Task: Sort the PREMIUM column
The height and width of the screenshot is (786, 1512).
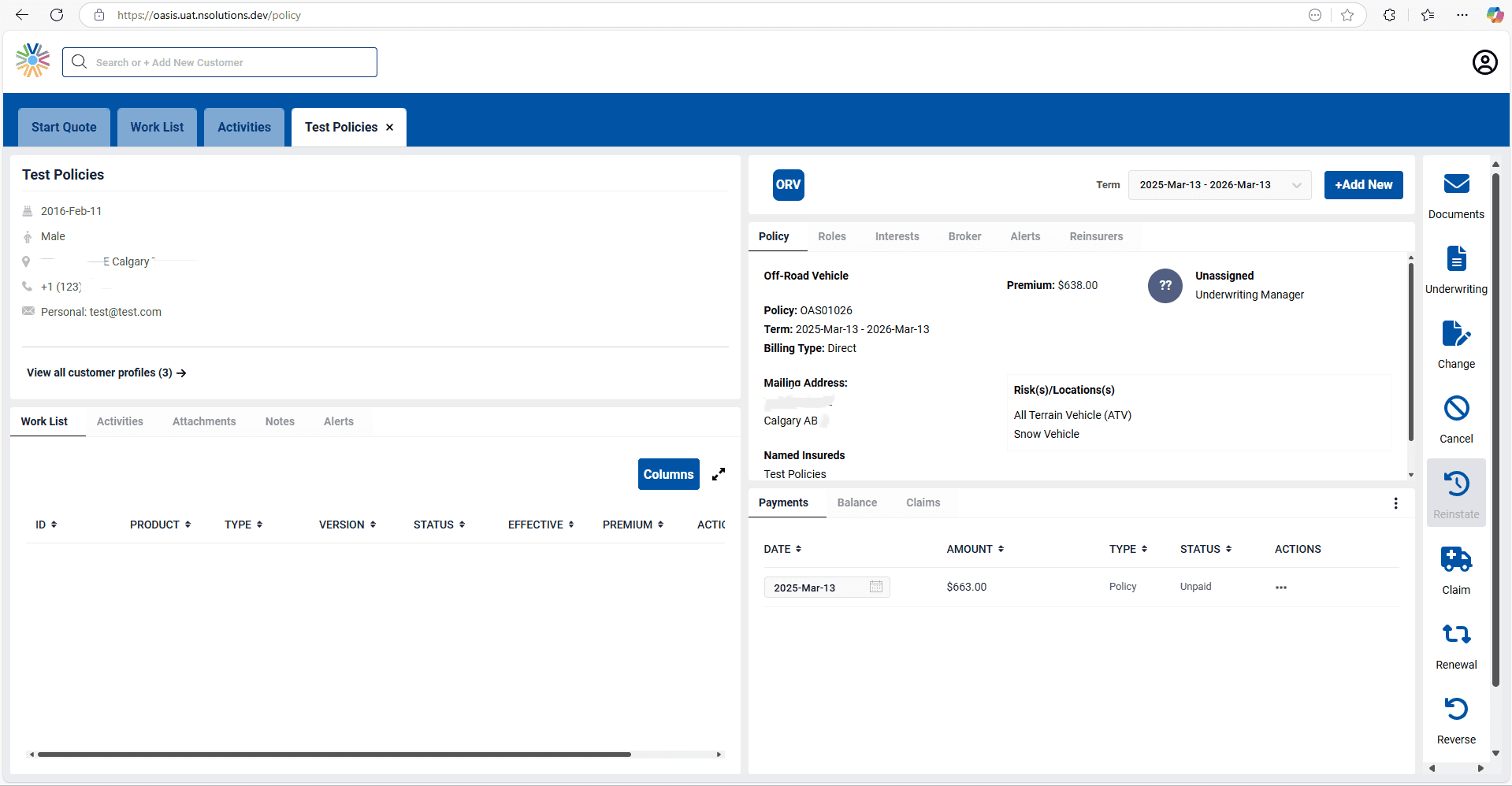Action: point(661,525)
